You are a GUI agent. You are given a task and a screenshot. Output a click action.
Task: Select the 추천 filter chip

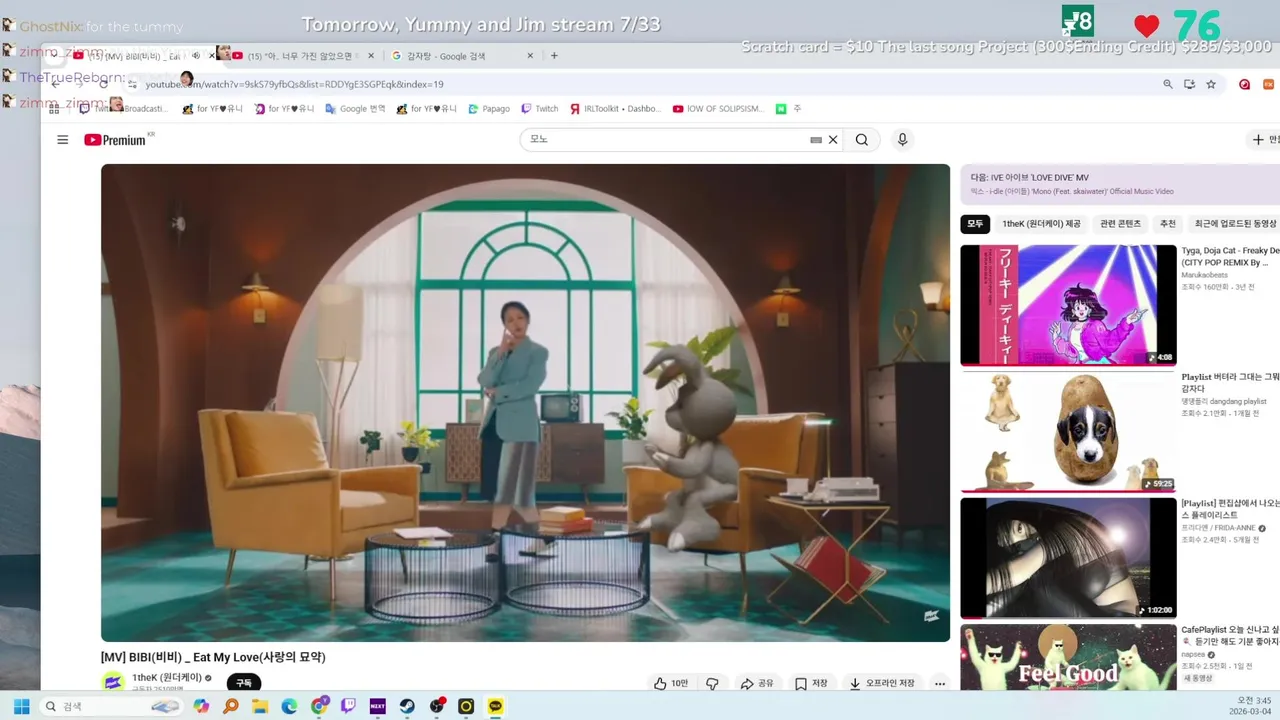click(x=1167, y=224)
